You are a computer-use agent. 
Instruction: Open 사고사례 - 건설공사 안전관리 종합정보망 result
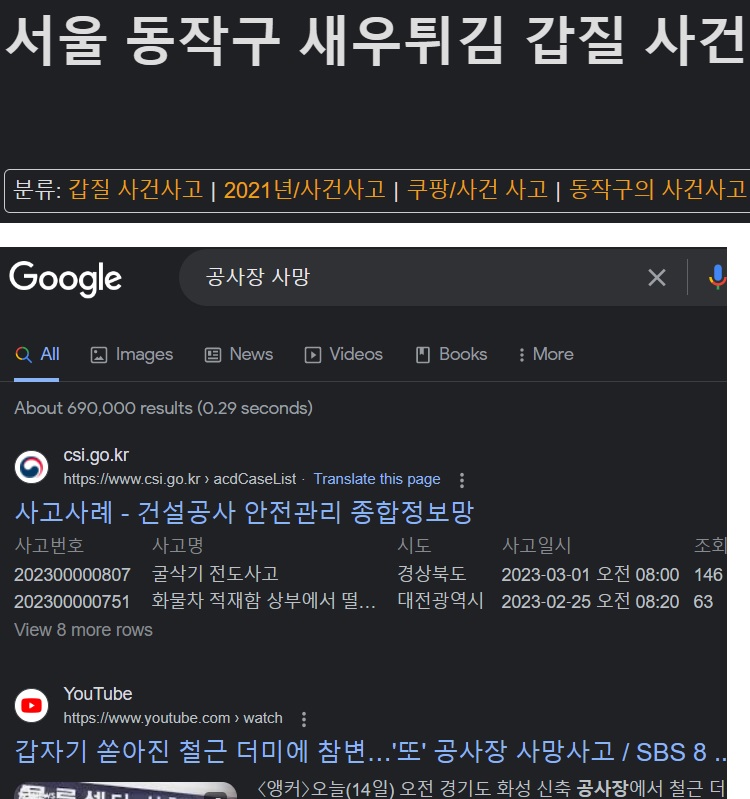(244, 512)
